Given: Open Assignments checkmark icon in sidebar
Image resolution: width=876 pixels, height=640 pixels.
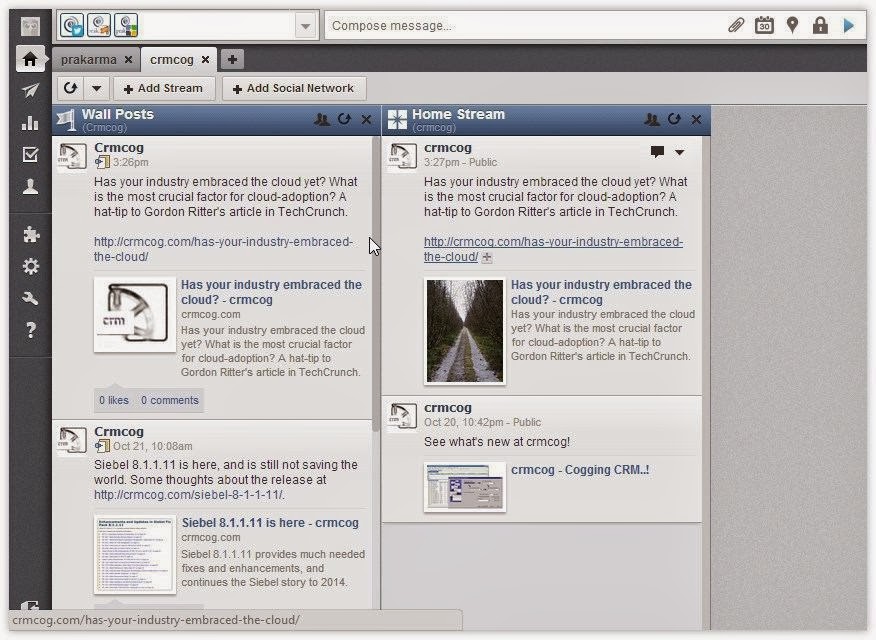Looking at the screenshot, I should click(30, 154).
